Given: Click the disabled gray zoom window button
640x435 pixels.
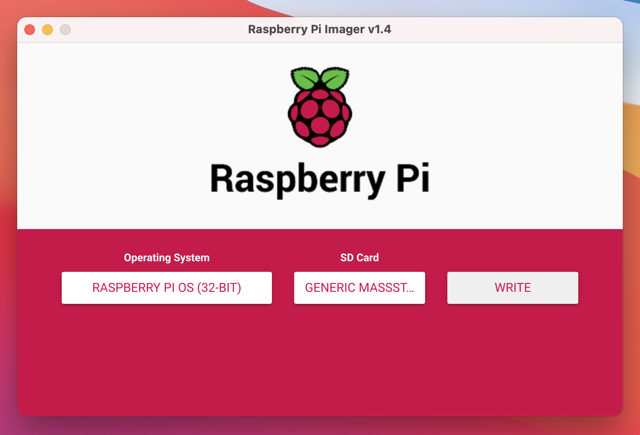Looking at the screenshot, I should coord(65,29).
